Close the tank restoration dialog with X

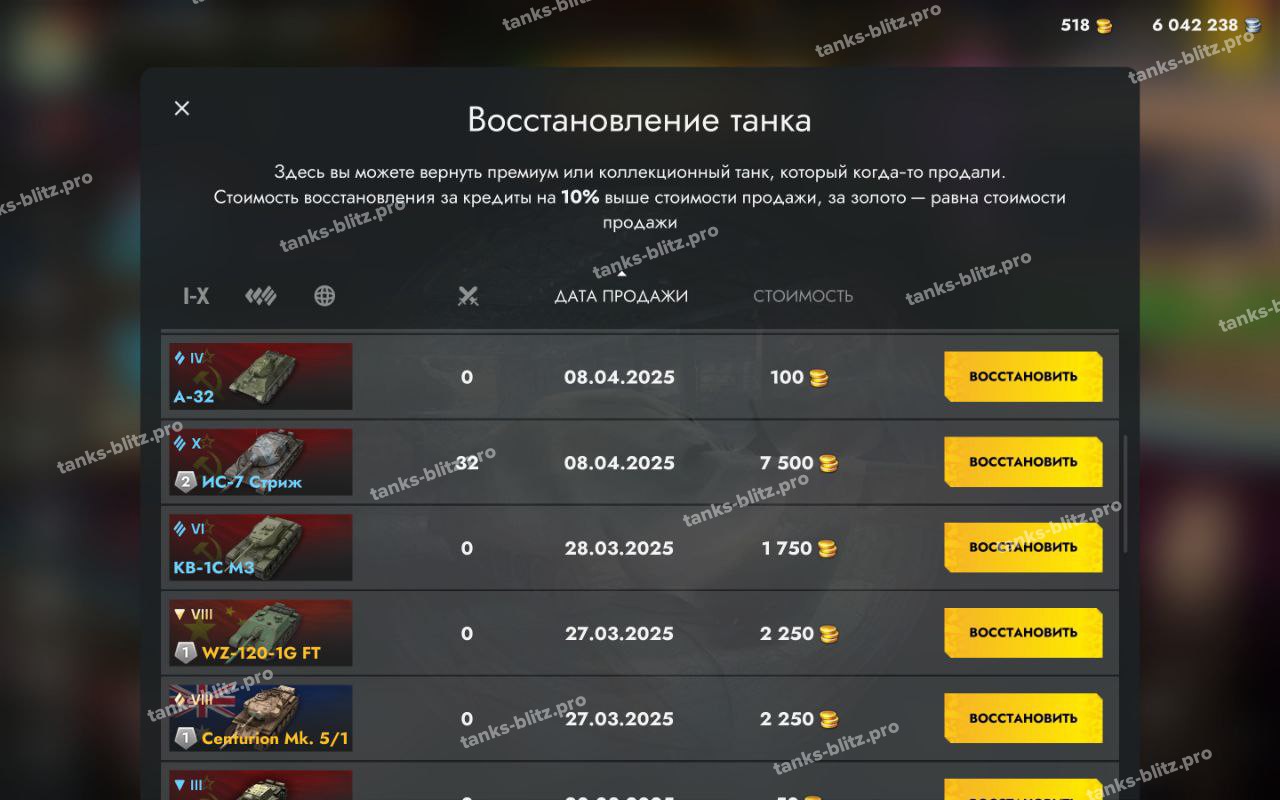[182, 108]
